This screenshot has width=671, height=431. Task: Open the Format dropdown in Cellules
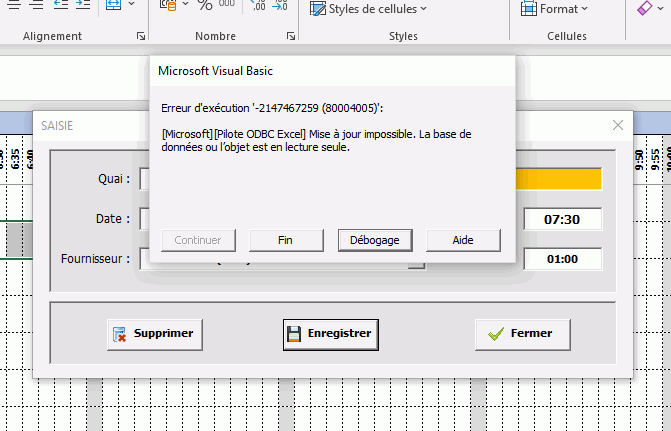pyautogui.click(x=555, y=9)
